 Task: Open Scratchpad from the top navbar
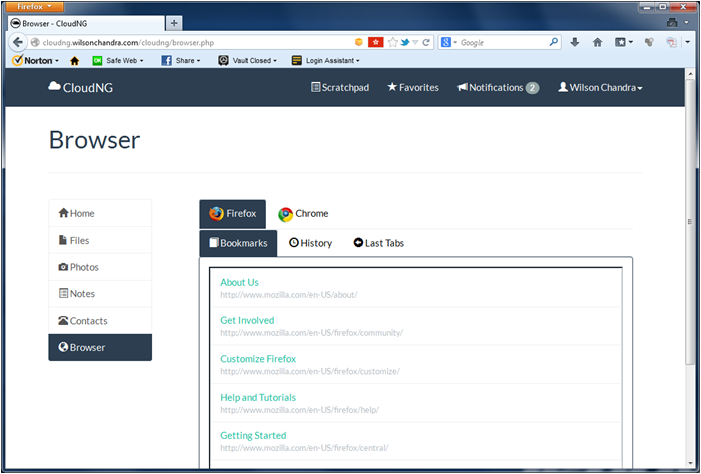point(340,87)
